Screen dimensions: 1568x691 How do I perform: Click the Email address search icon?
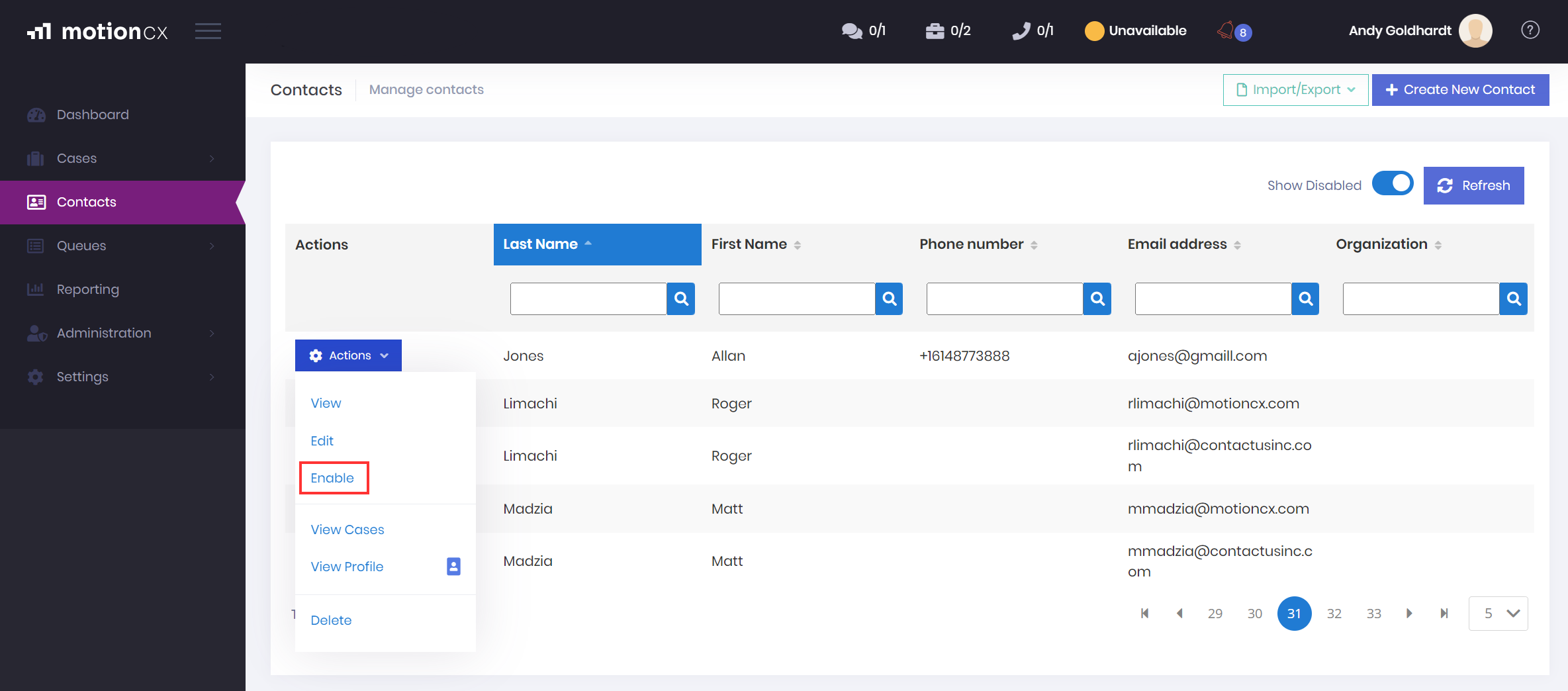tap(1305, 299)
